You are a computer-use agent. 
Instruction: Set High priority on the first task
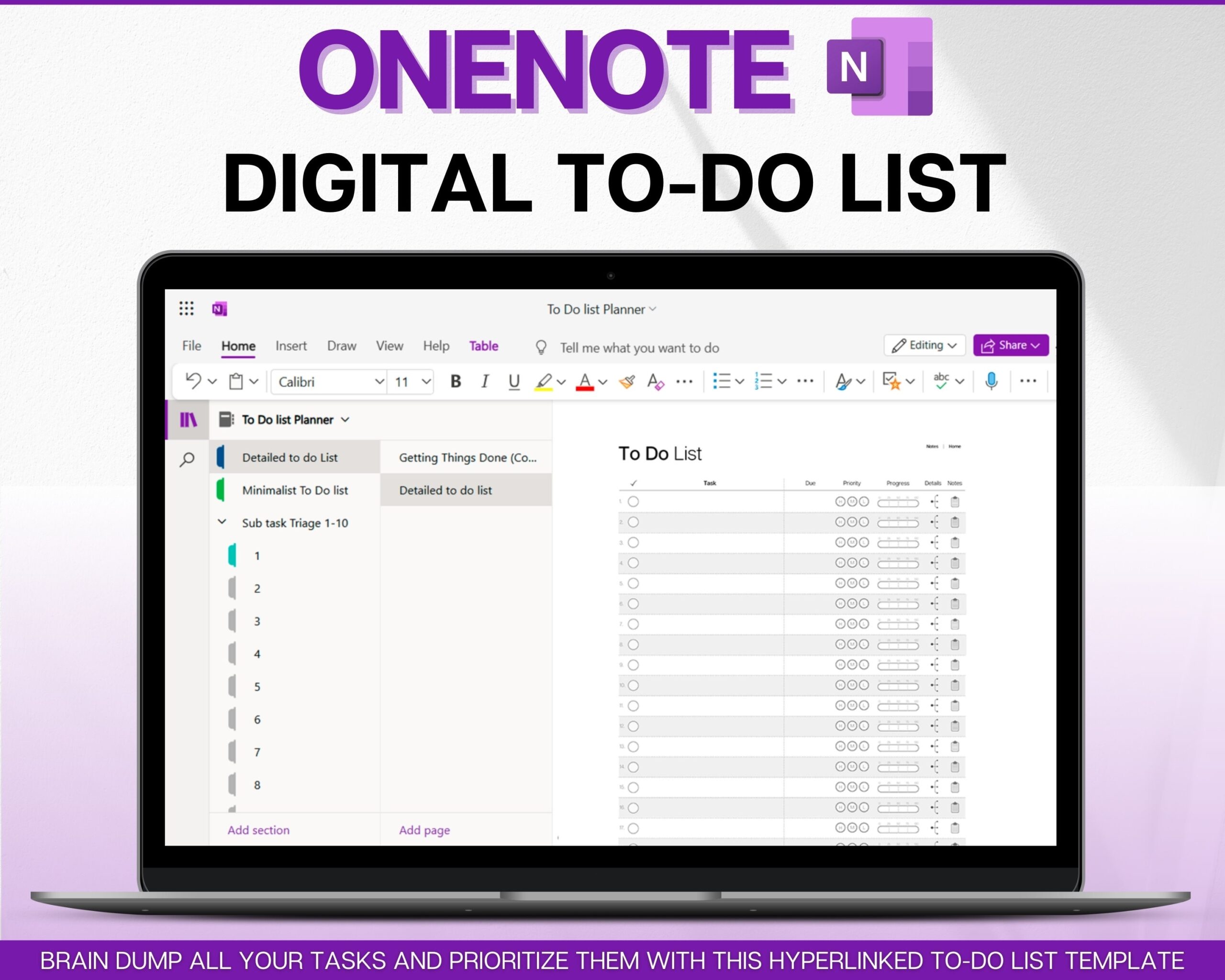click(x=840, y=501)
